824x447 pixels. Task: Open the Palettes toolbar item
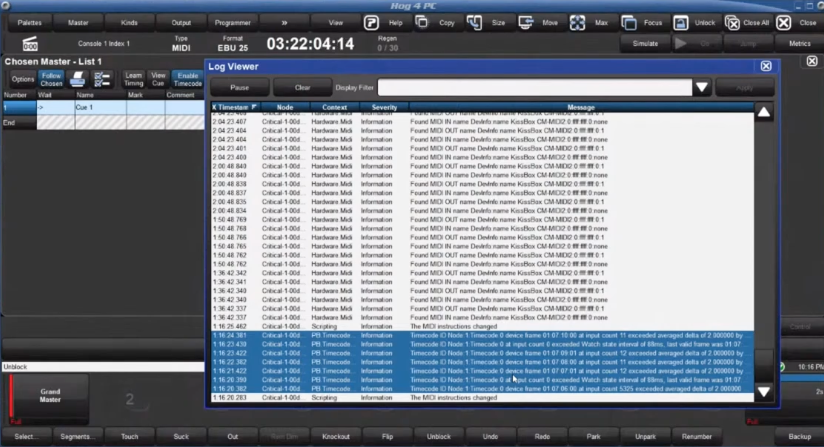pyautogui.click(x=30, y=21)
